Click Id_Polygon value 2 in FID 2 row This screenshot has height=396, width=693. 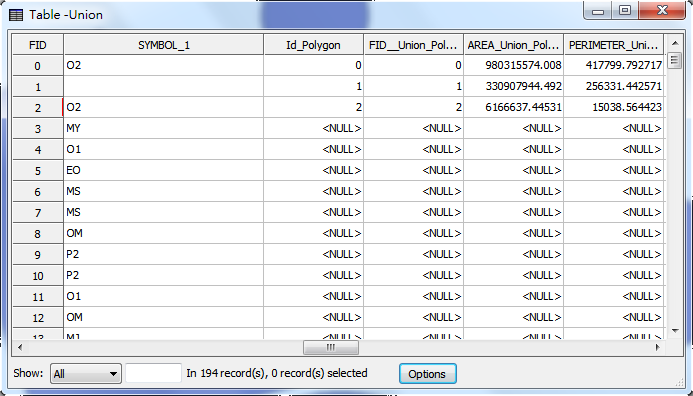(313, 107)
